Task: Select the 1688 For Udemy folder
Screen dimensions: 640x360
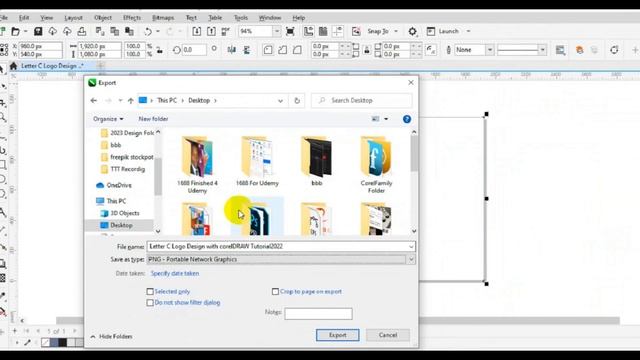Action: tap(257, 162)
